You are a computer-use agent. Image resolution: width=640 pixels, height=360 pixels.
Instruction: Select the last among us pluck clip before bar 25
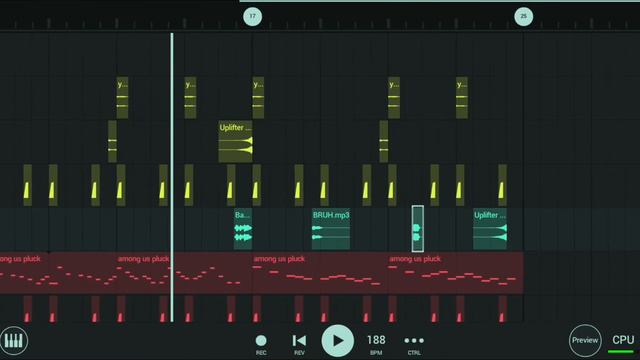456,273
